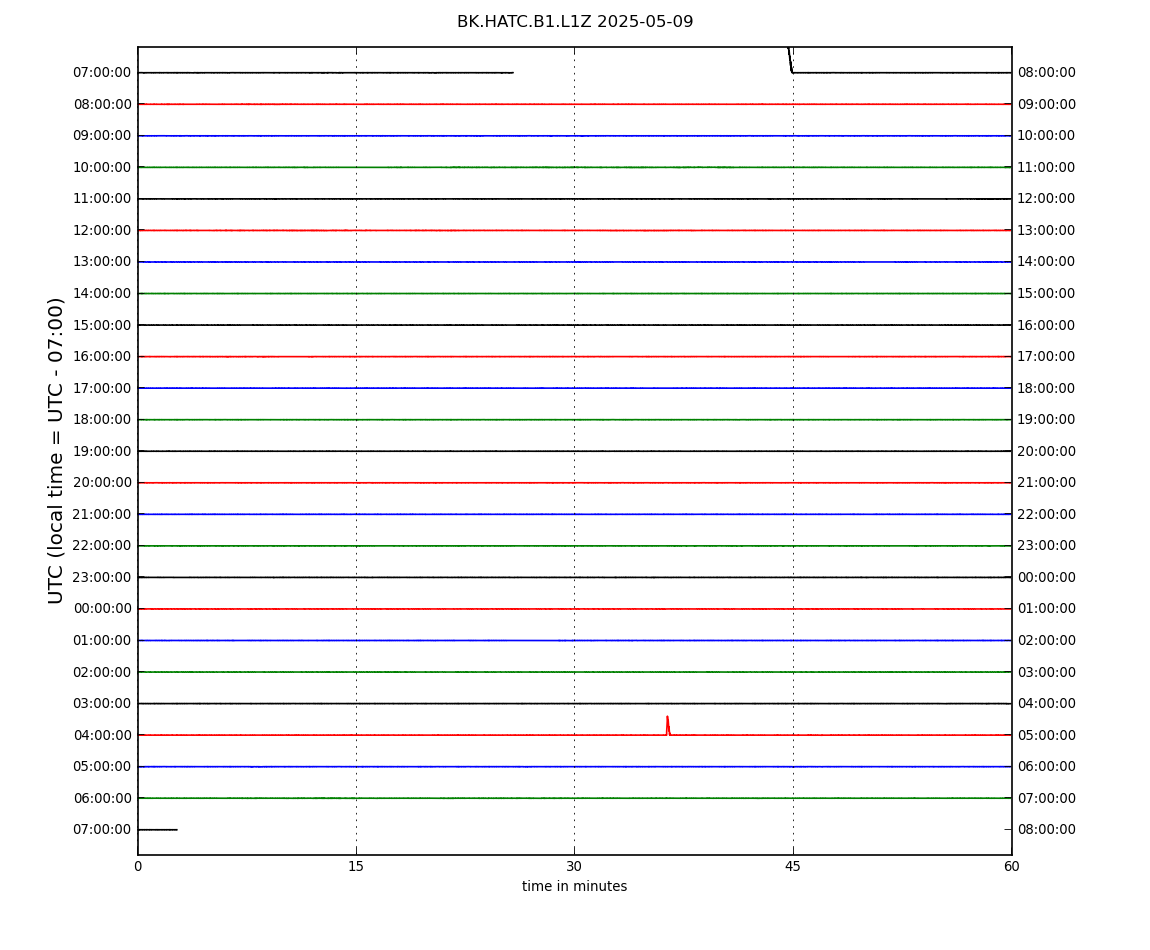Click the left-axis label 04:00:00
The image size is (1150, 950).
click(102, 735)
